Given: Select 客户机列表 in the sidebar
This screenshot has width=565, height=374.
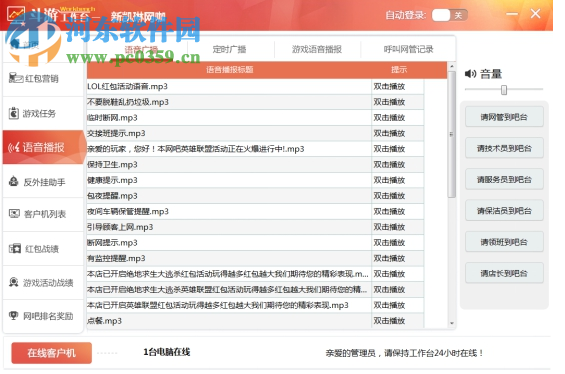Looking at the screenshot, I should click(43, 214).
